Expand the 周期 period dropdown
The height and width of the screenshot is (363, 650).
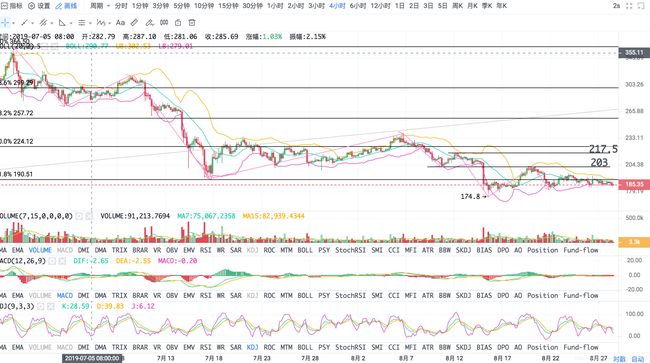pyautogui.click(x=100, y=6)
